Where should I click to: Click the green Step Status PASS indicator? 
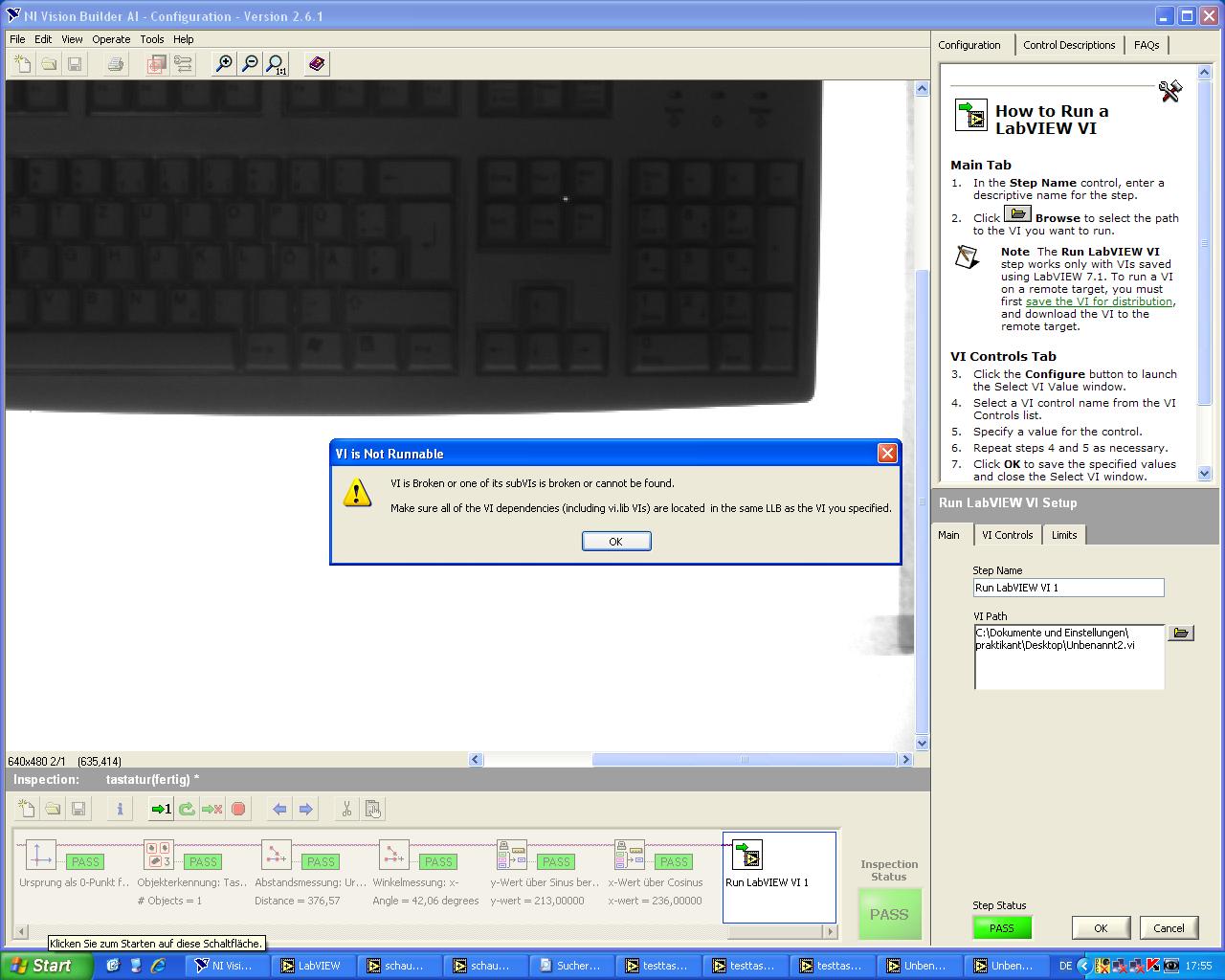coord(1002,928)
